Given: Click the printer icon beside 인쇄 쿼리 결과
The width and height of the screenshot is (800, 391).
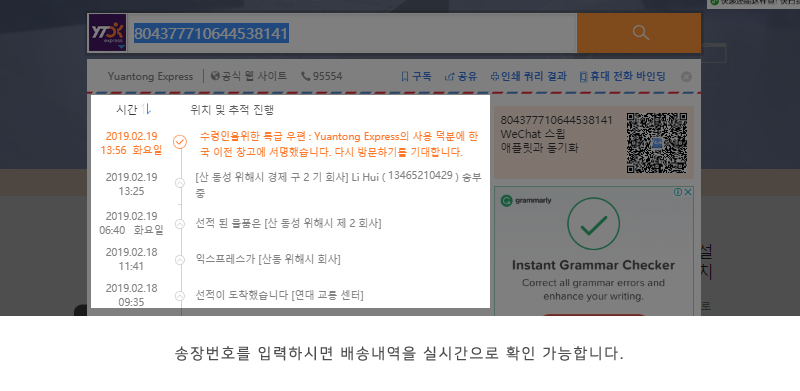Looking at the screenshot, I should click(x=494, y=77).
